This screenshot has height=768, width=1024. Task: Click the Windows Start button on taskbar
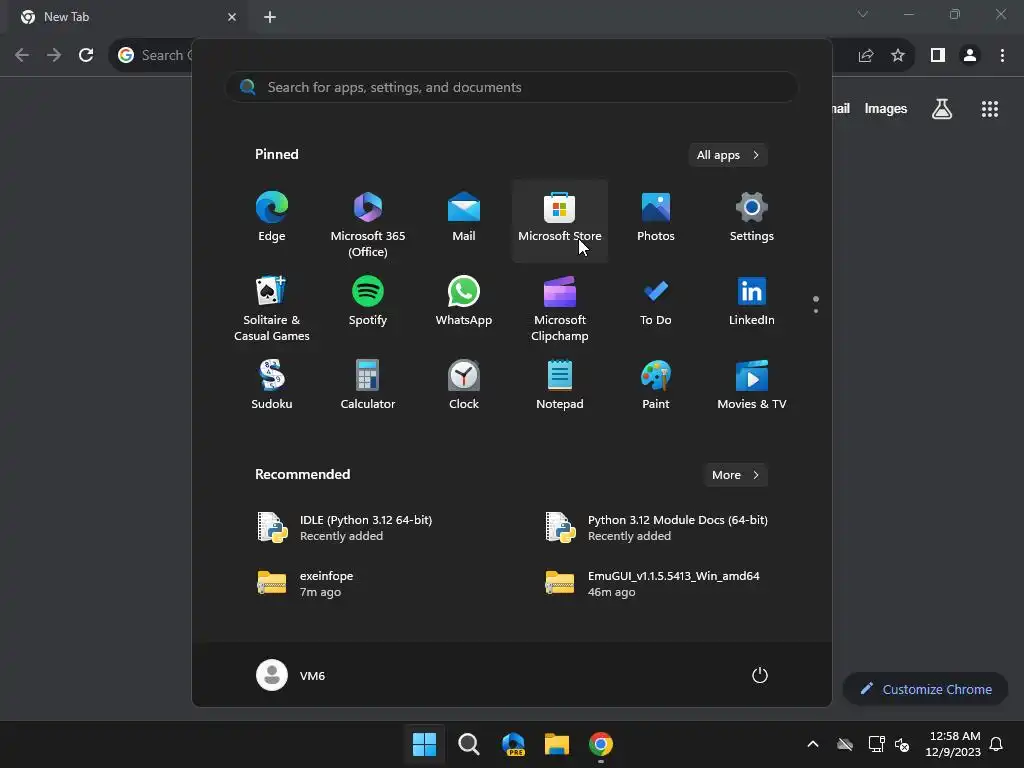[424, 744]
